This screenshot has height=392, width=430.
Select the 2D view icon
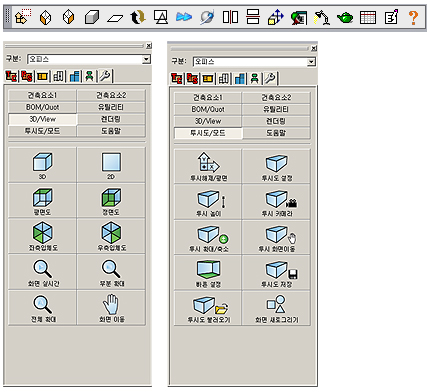[111, 165]
